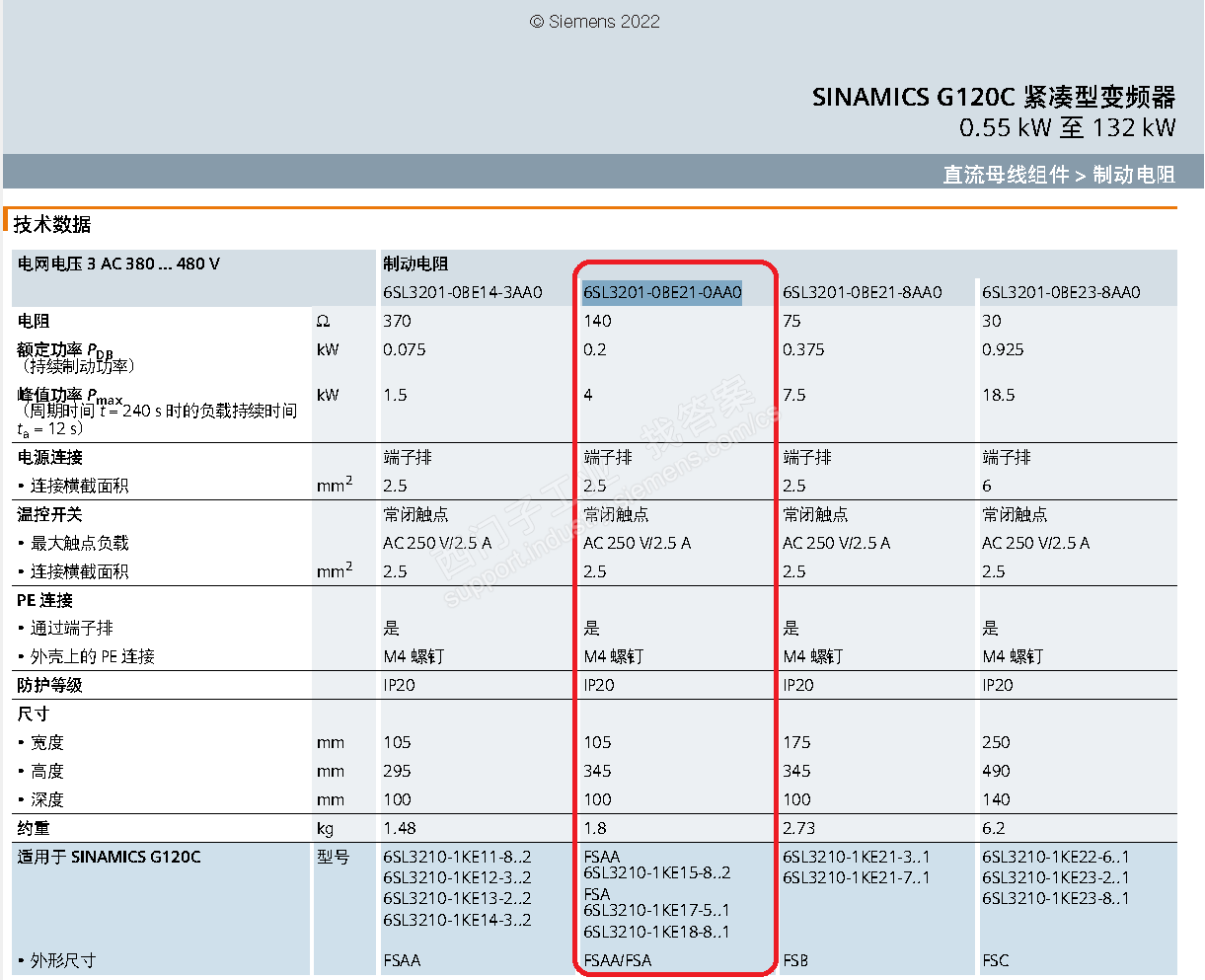
Task: Click resistance value 140
Action: pos(597,321)
